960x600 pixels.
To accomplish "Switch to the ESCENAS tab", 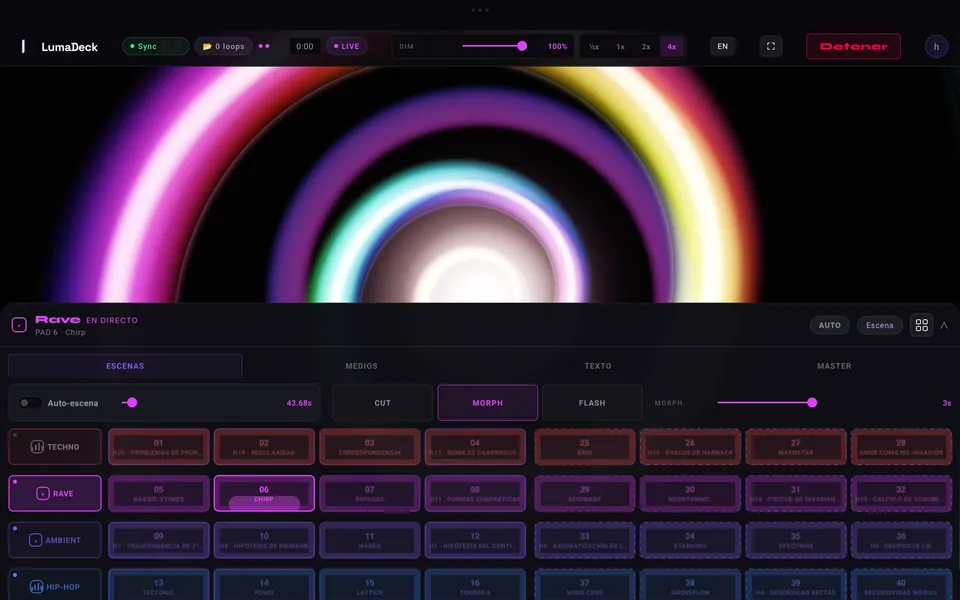I will pyautogui.click(x=125, y=366).
